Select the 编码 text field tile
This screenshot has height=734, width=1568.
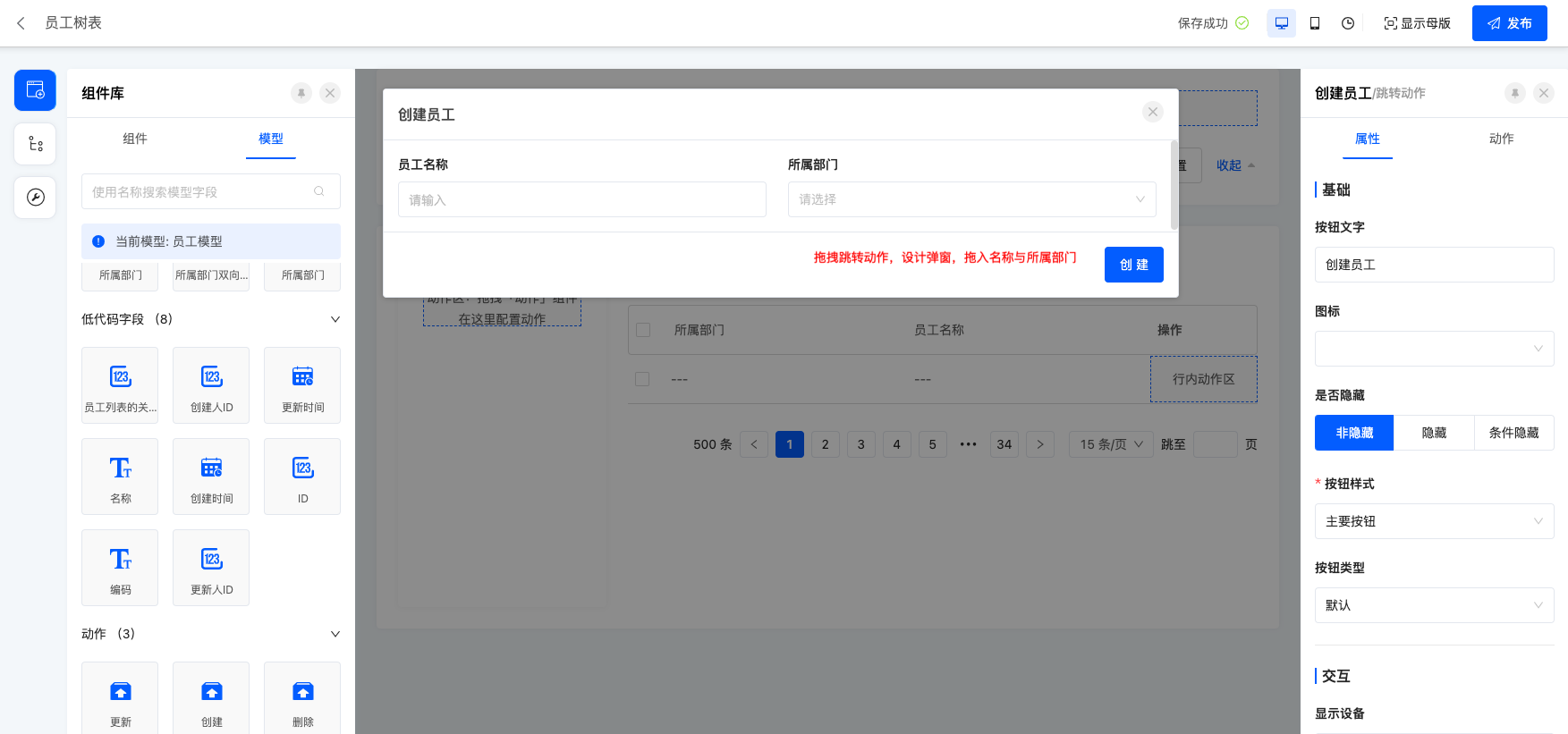click(120, 568)
